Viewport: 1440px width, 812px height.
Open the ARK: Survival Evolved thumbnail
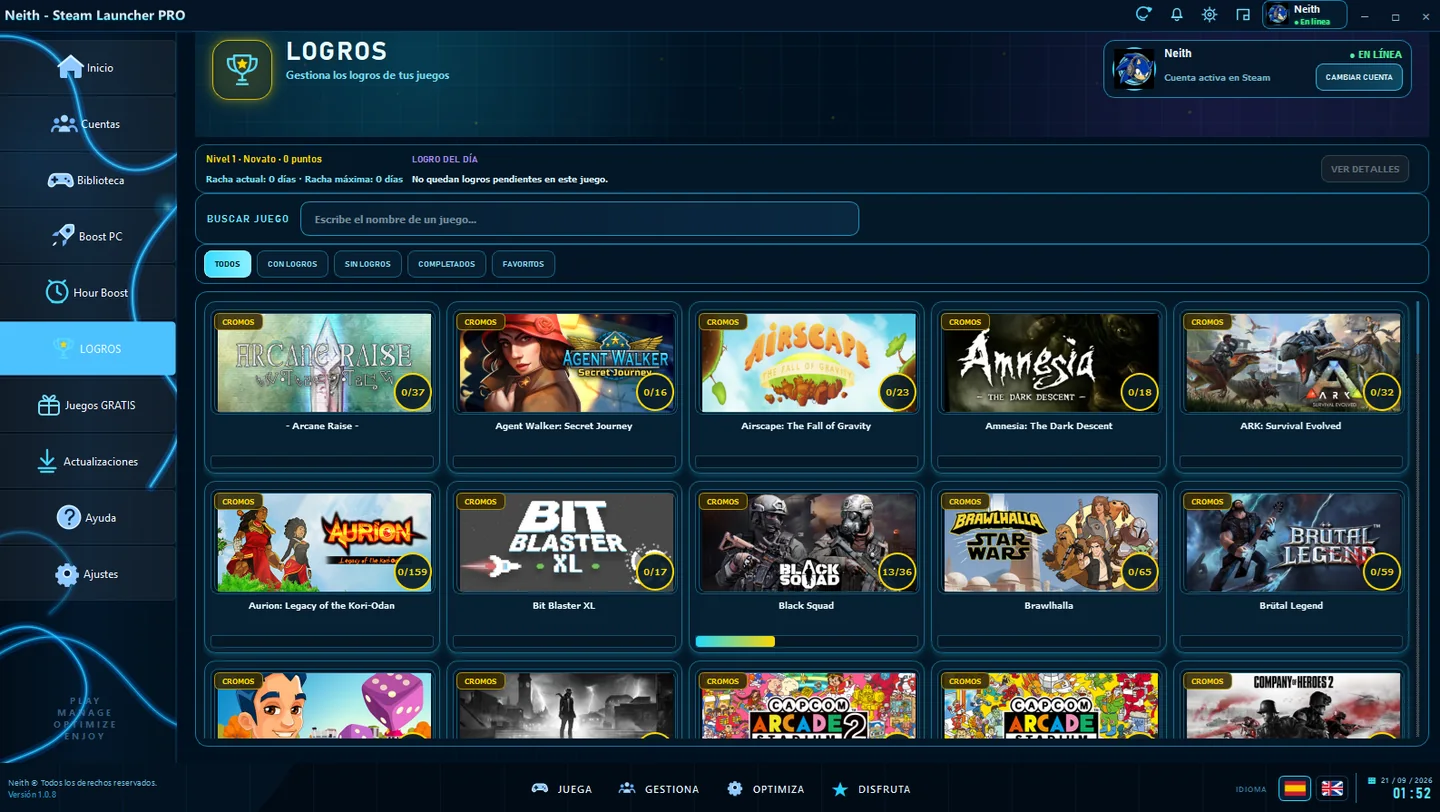pos(1292,362)
